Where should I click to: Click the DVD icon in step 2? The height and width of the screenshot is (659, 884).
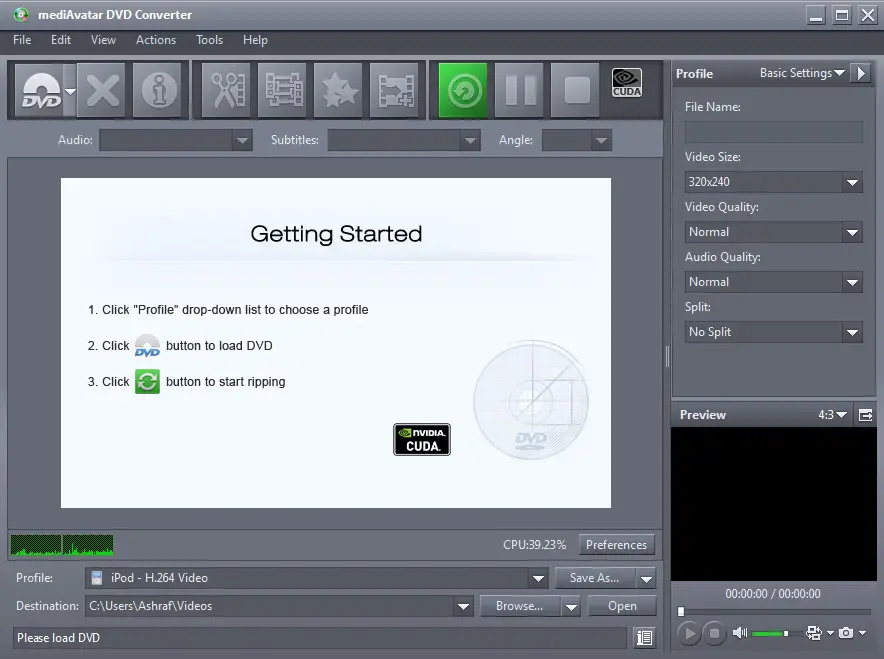point(147,346)
